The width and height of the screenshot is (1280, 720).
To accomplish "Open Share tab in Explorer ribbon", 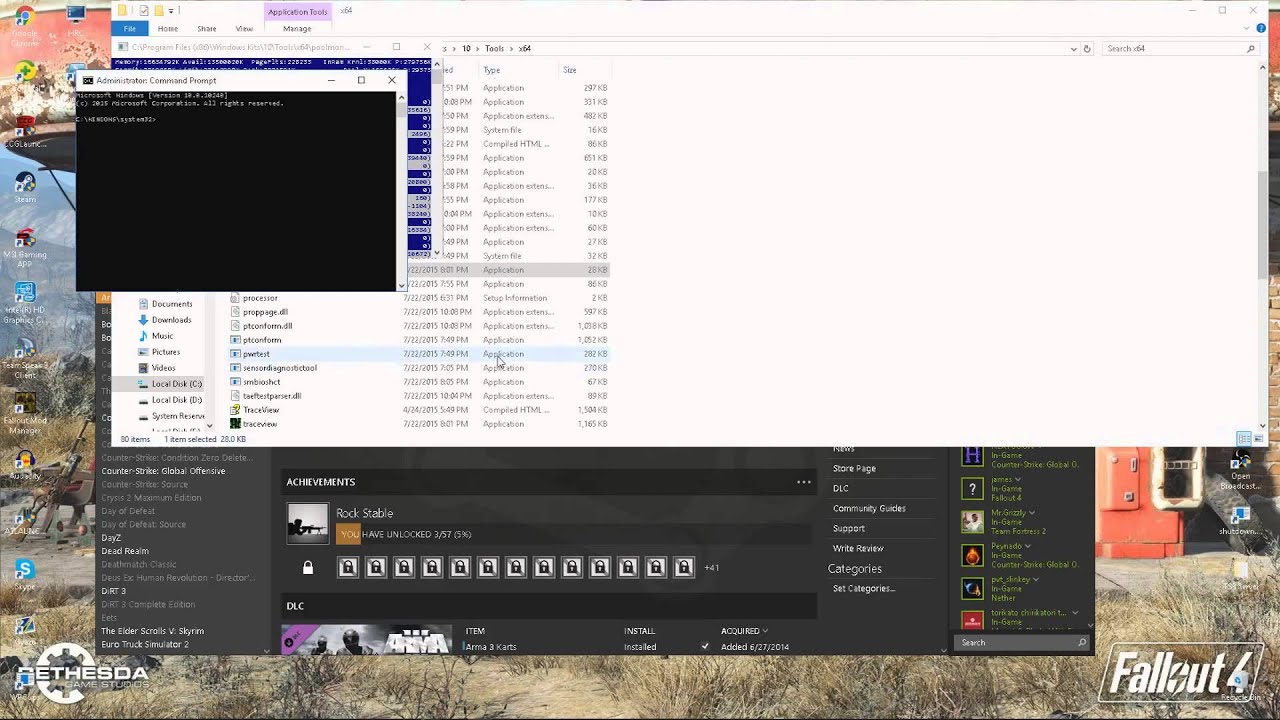I will click(207, 28).
